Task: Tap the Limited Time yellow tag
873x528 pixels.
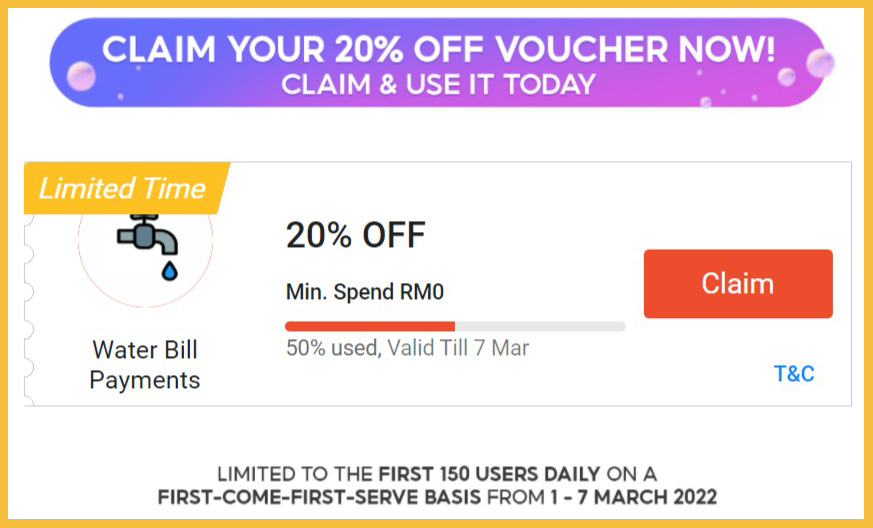Action: 126,188
